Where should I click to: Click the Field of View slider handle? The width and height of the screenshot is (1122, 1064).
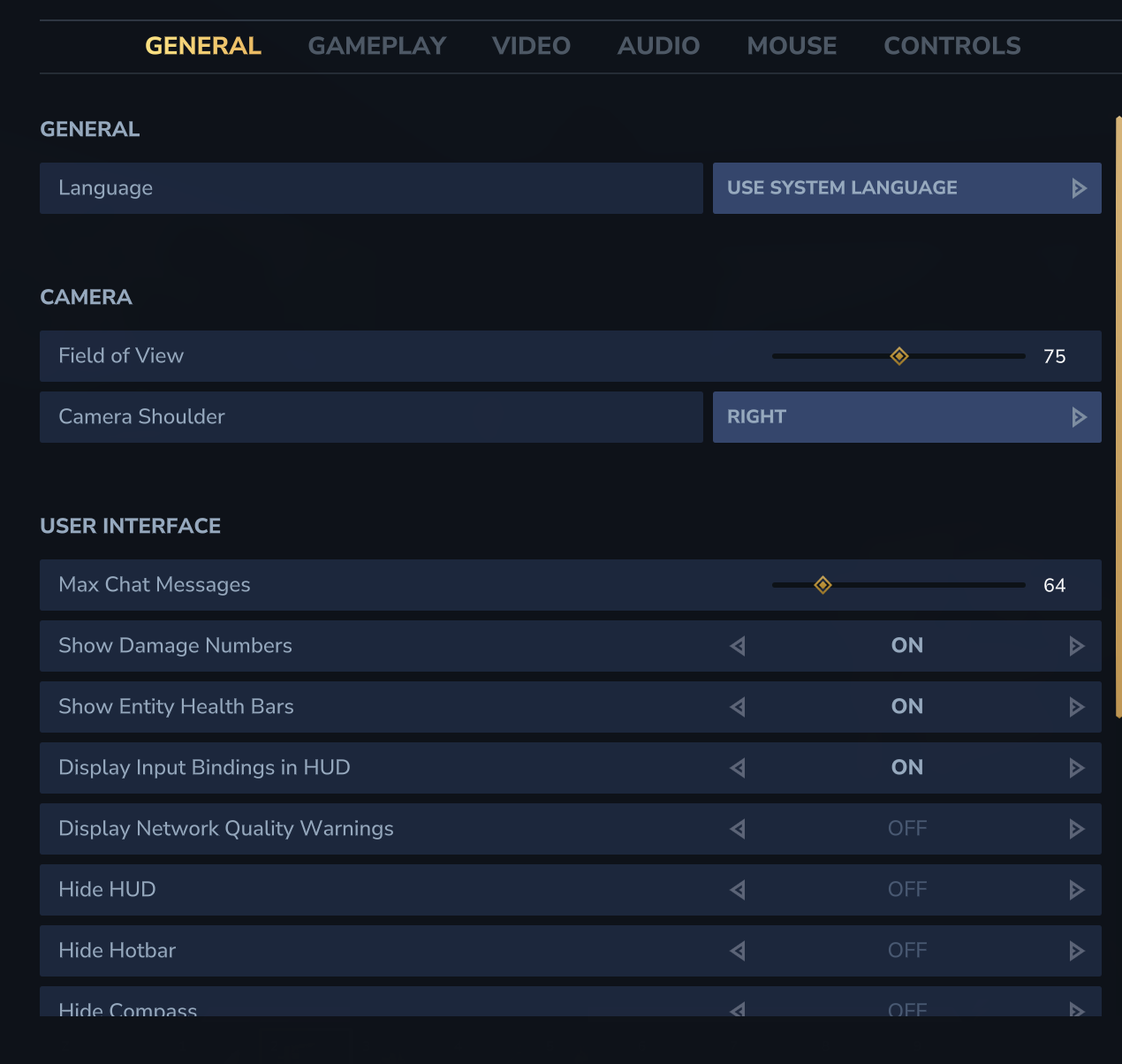pyautogui.click(x=899, y=356)
